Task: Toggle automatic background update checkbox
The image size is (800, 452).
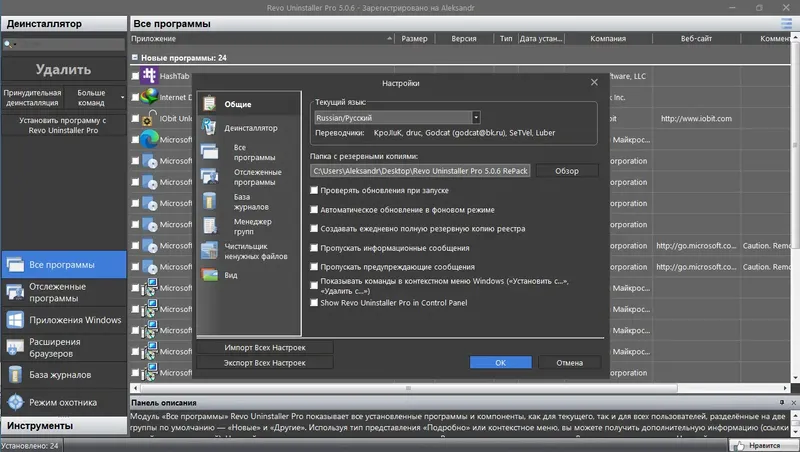Action: pos(314,210)
